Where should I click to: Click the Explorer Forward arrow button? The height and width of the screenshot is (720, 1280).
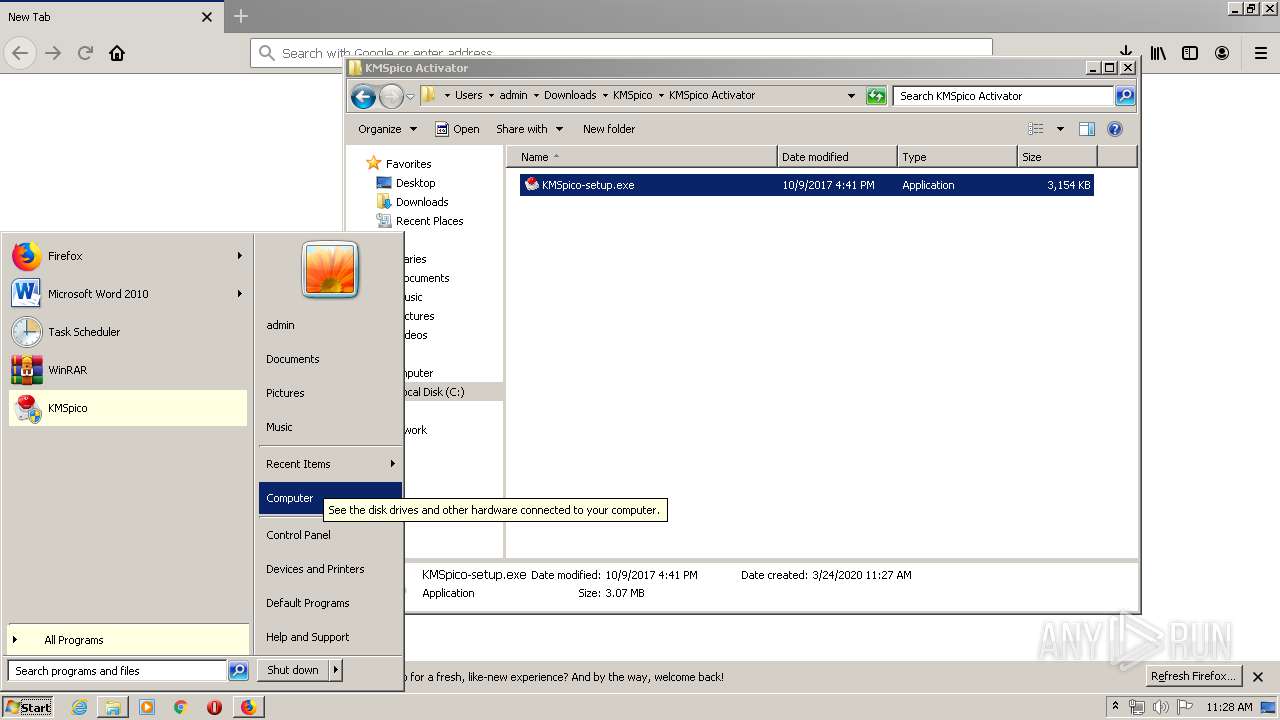coord(391,96)
